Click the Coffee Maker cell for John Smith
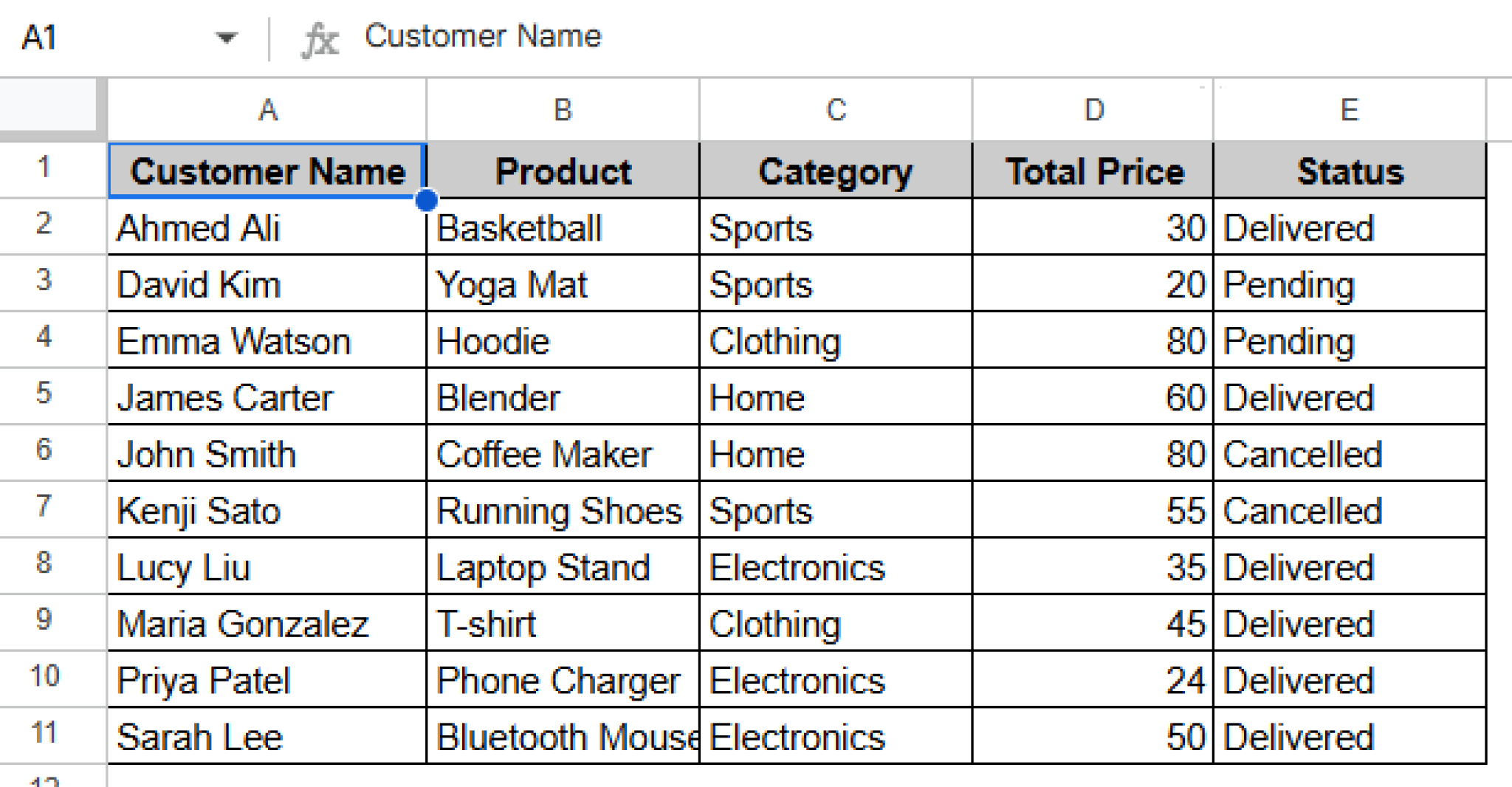1512x787 pixels. click(562, 454)
